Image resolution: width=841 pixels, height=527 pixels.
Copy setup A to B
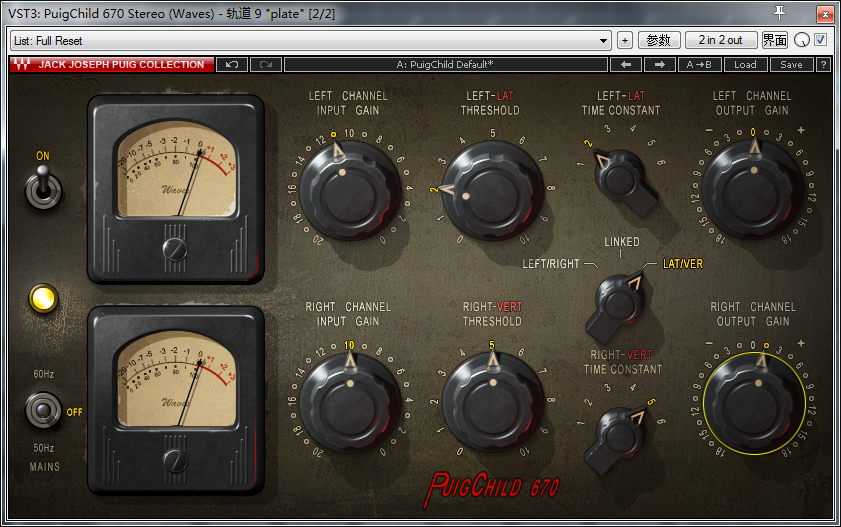pyautogui.click(x=699, y=64)
